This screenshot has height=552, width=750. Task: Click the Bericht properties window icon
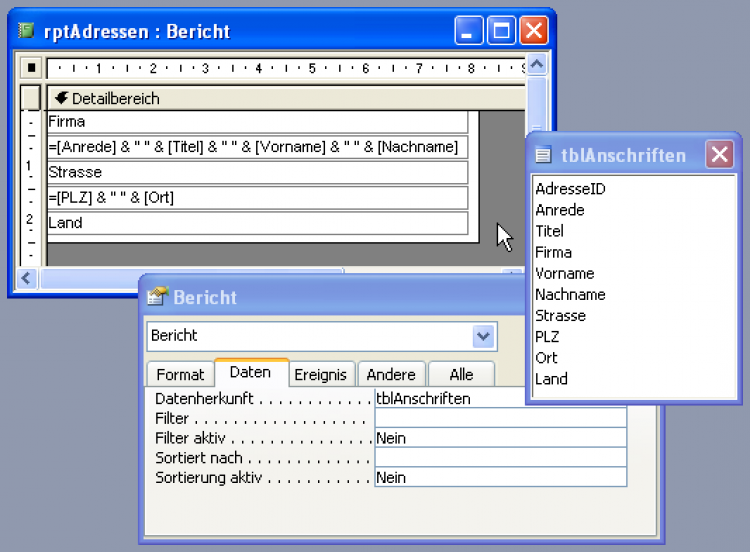156,297
